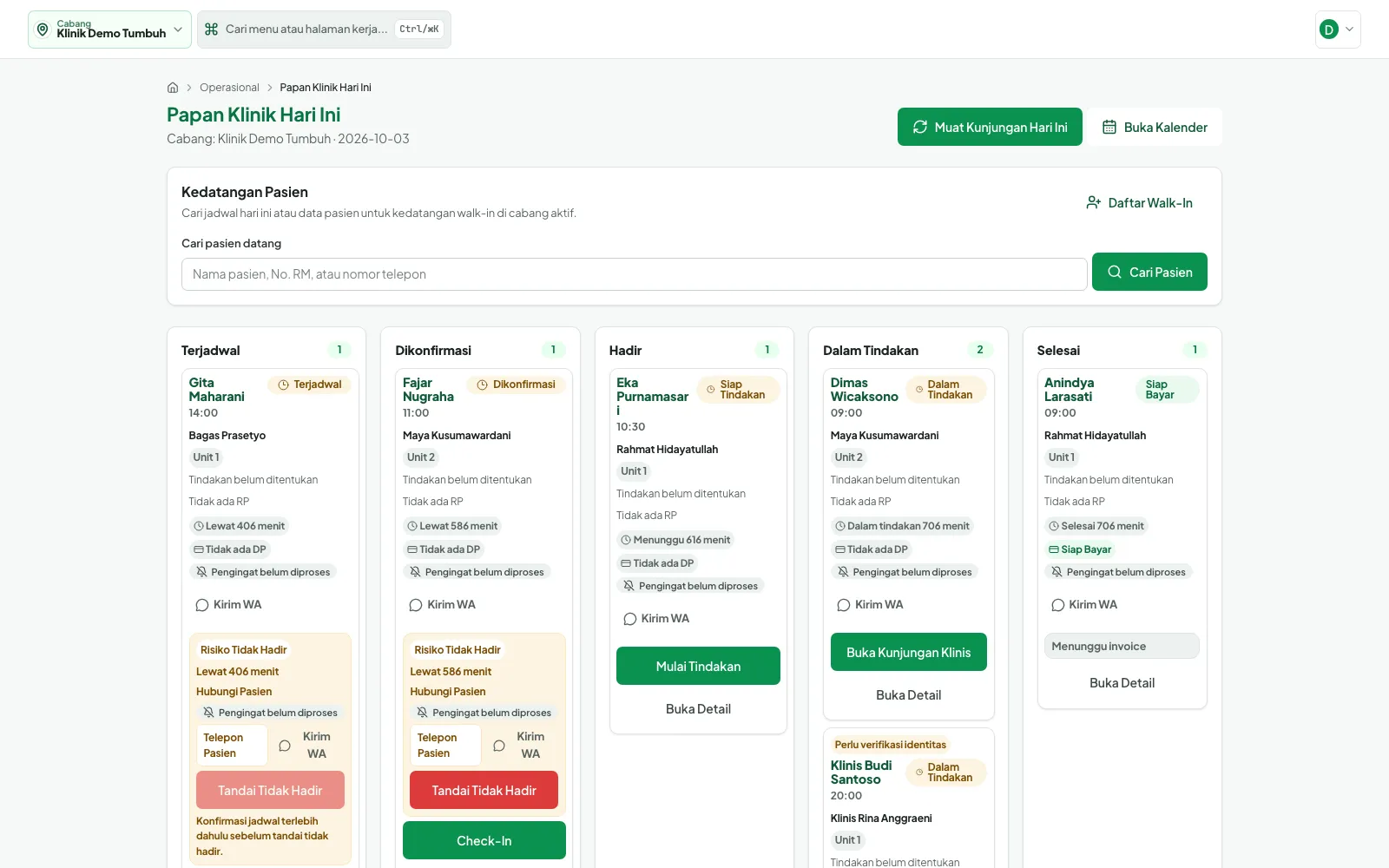Click Kirim WA in Eka Purnamasari's card
This screenshot has width=1389, height=868.
click(x=656, y=619)
